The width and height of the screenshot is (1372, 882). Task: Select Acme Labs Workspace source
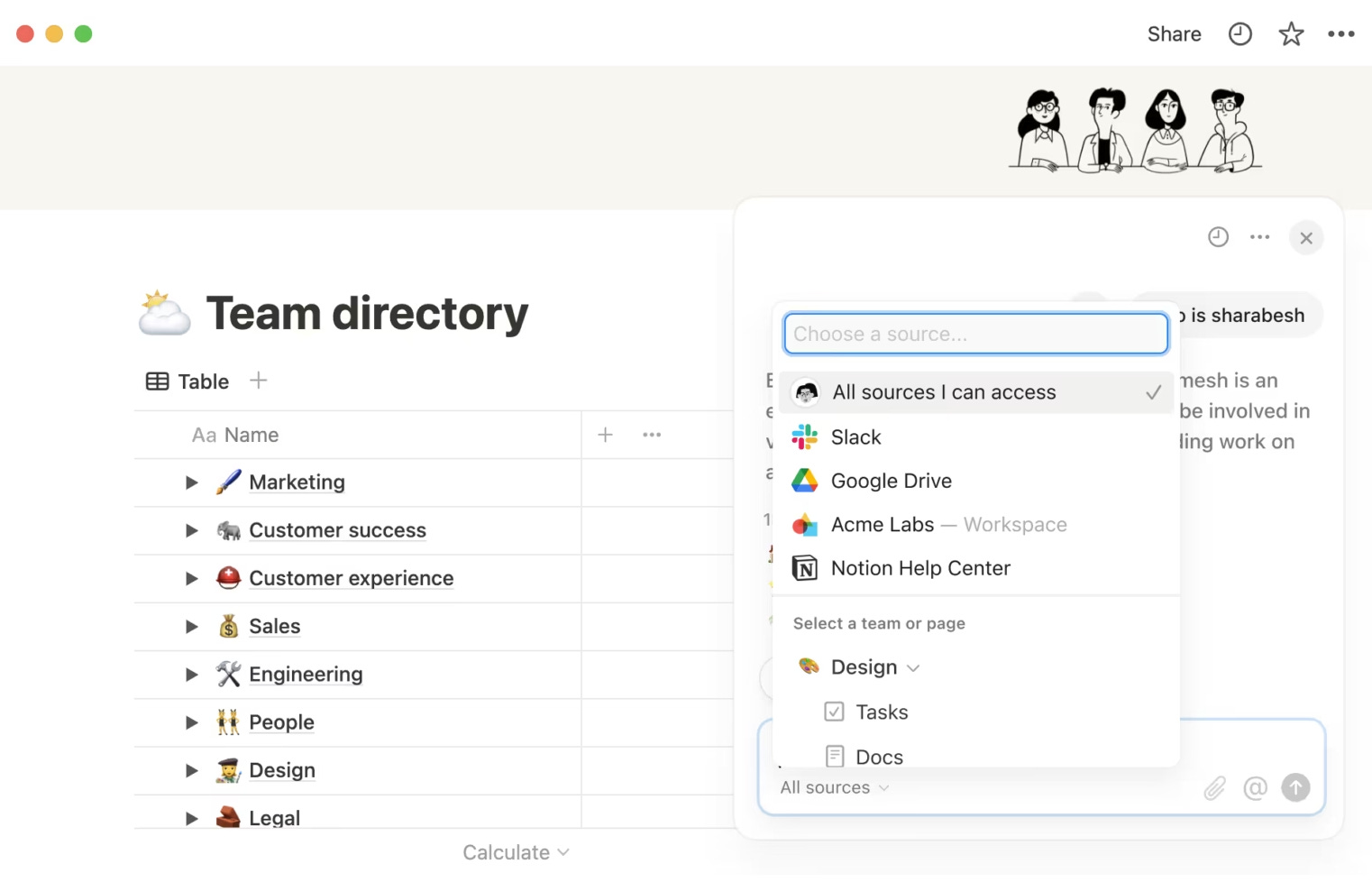tap(976, 525)
